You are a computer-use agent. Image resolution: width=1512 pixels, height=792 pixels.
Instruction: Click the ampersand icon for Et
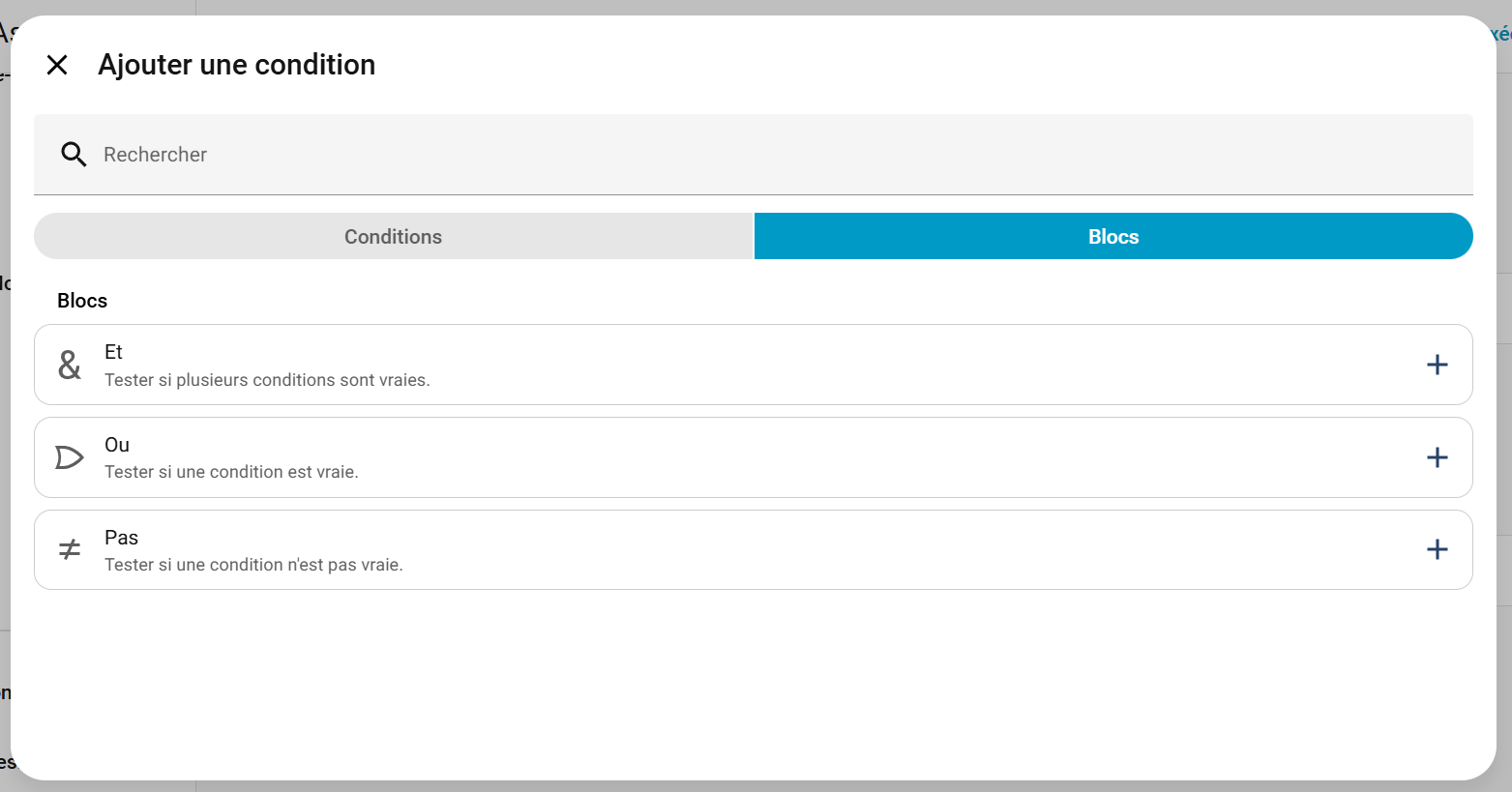70,365
